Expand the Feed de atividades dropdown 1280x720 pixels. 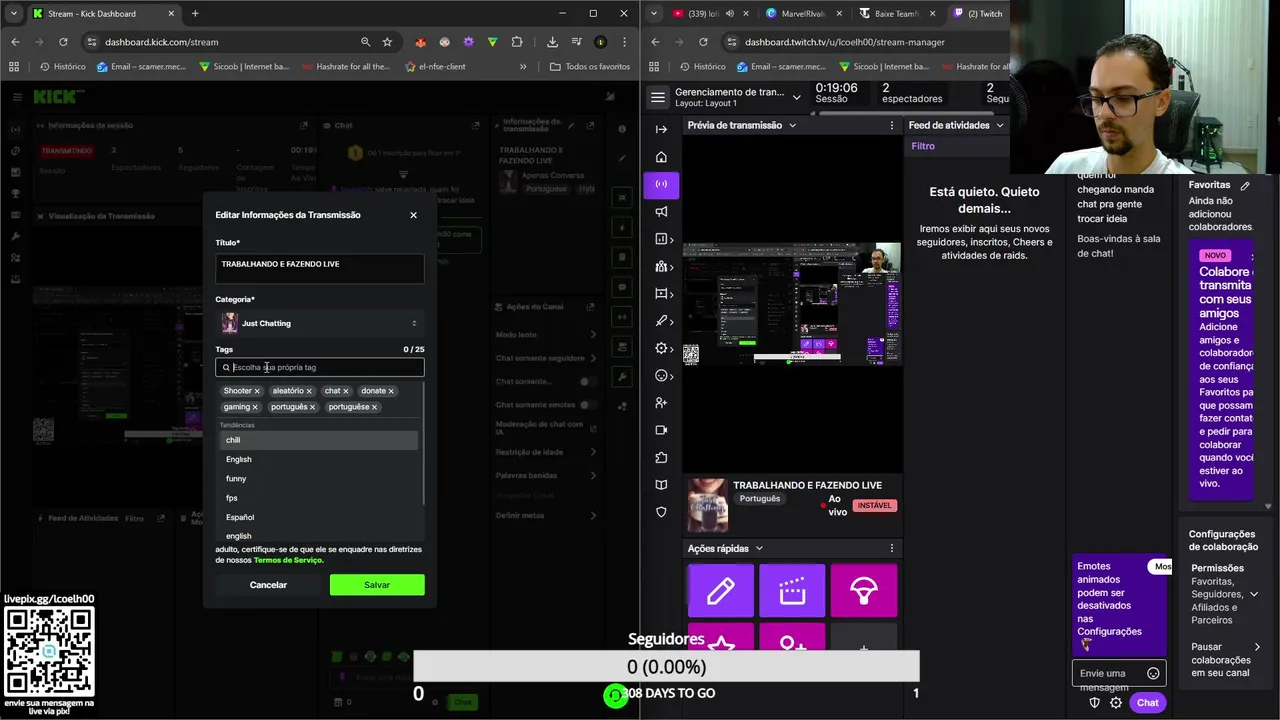pyautogui.click(x=999, y=125)
